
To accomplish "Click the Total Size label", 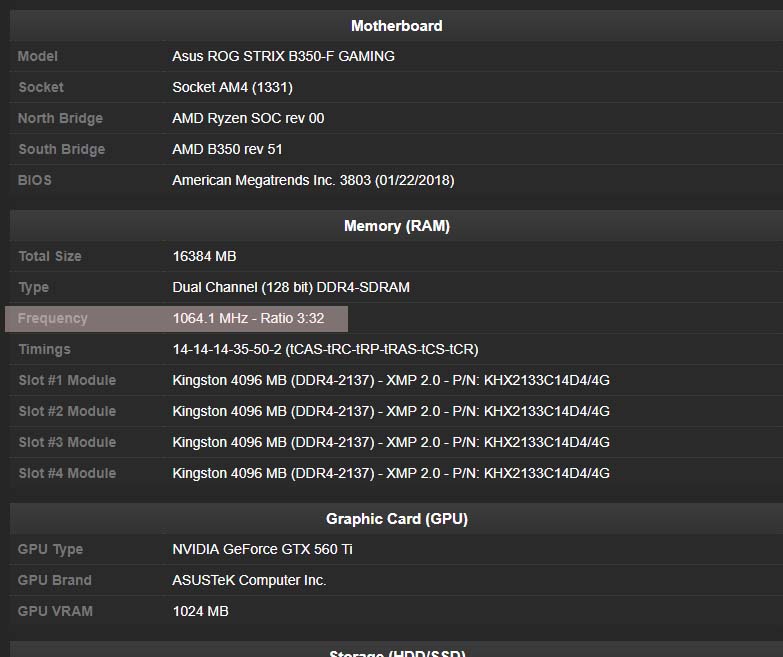I will click(50, 256).
